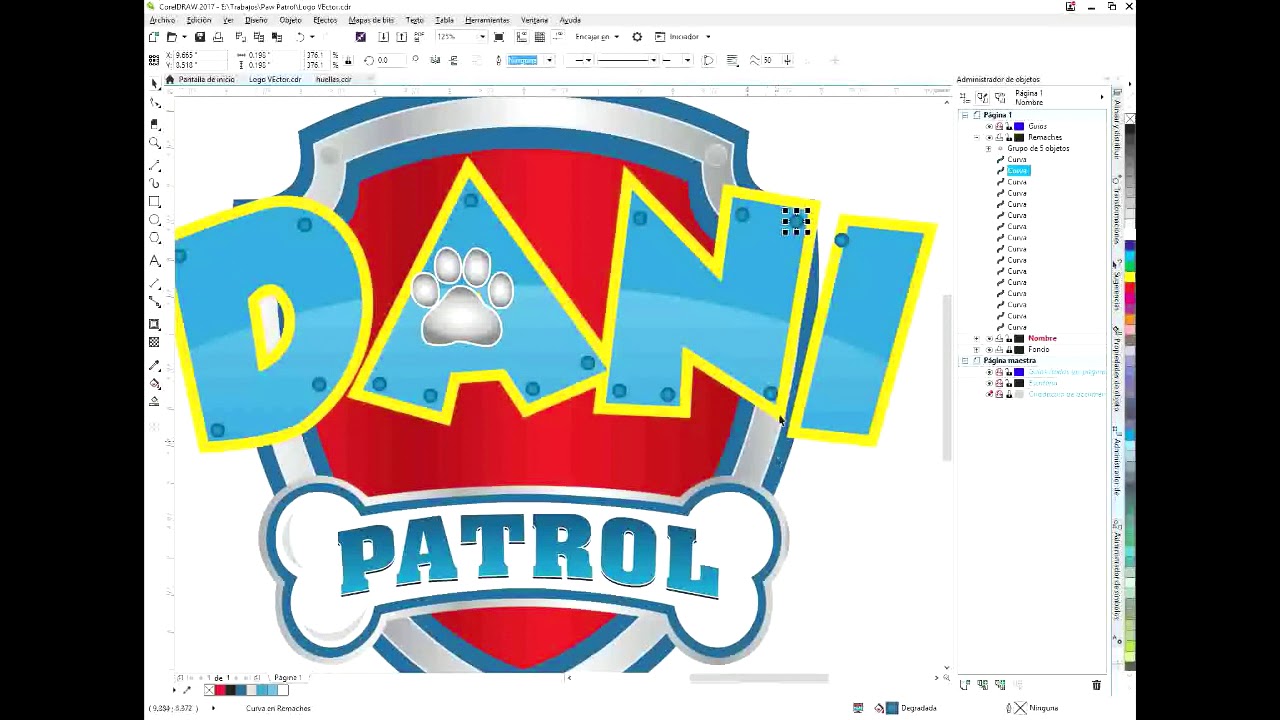Switch to the huellas.cdr document tab
The height and width of the screenshot is (720, 1280).
point(333,79)
